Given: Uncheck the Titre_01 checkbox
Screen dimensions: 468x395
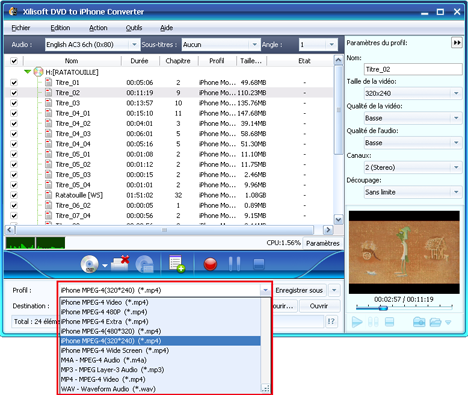Looking at the screenshot, I should pyautogui.click(x=14, y=82).
